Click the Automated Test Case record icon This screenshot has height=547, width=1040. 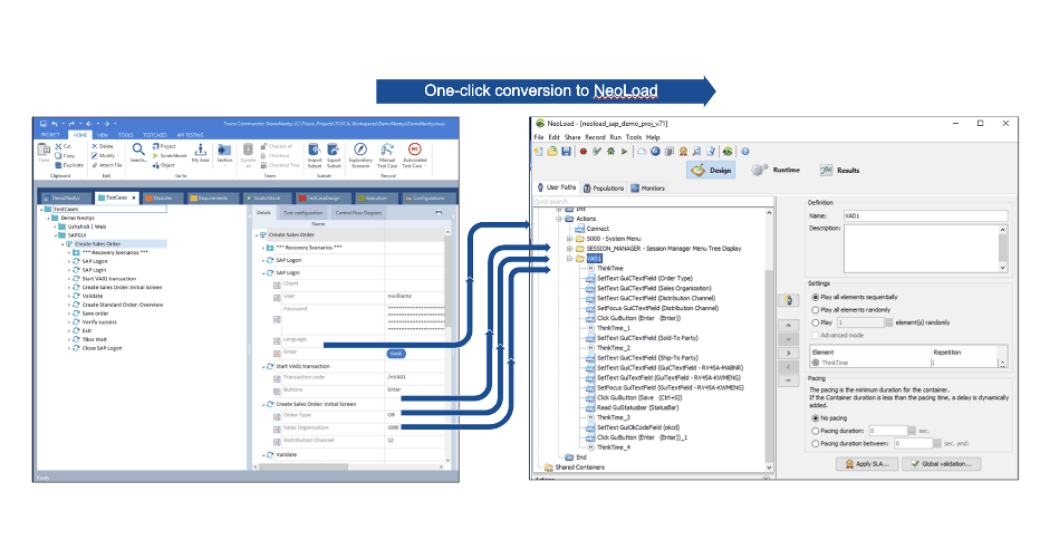pyautogui.click(x=414, y=151)
